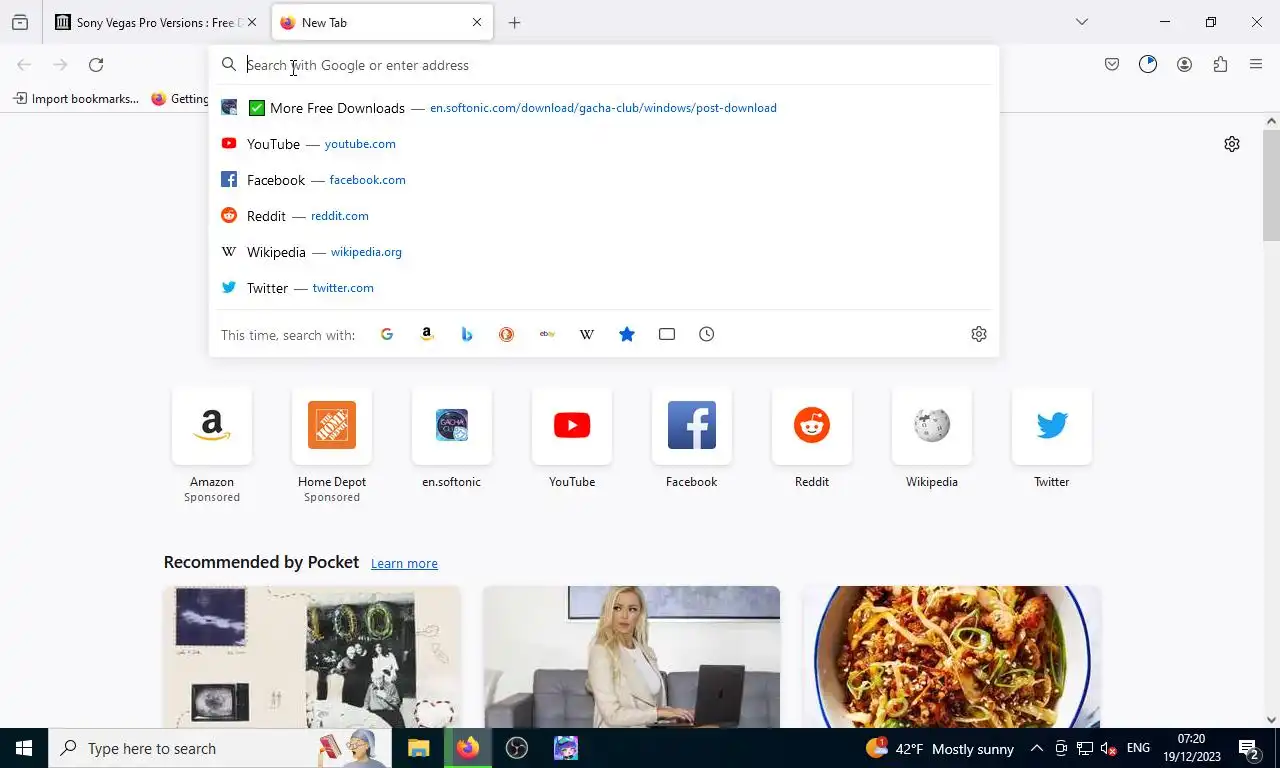Viewport: 1280px width, 768px height.
Task: Open the application hamburger menu
Action: click(x=1256, y=65)
